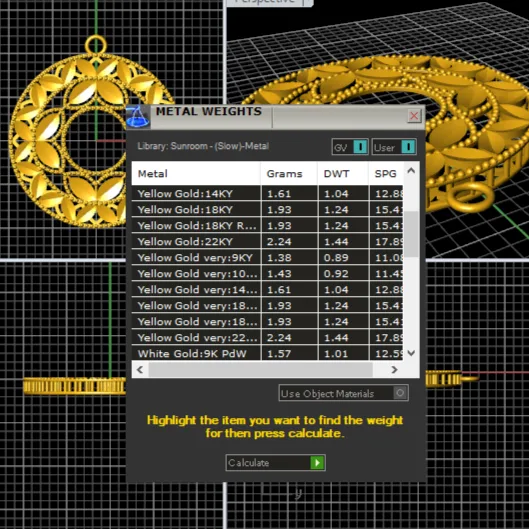Click the vertical scrollbar thumb
Viewport: 529px width, 529px height.
tap(411, 234)
